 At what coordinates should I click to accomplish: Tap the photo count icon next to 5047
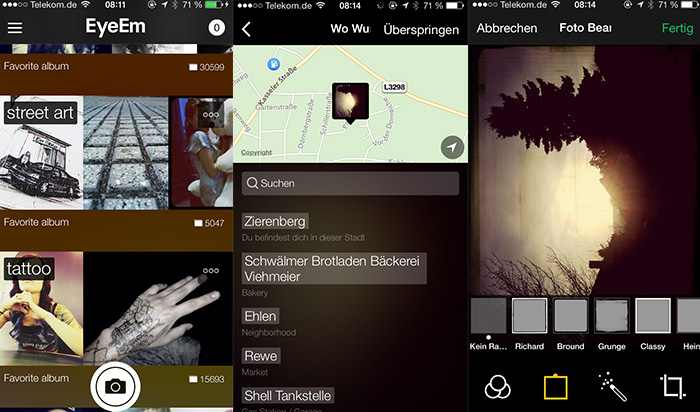coord(198,223)
